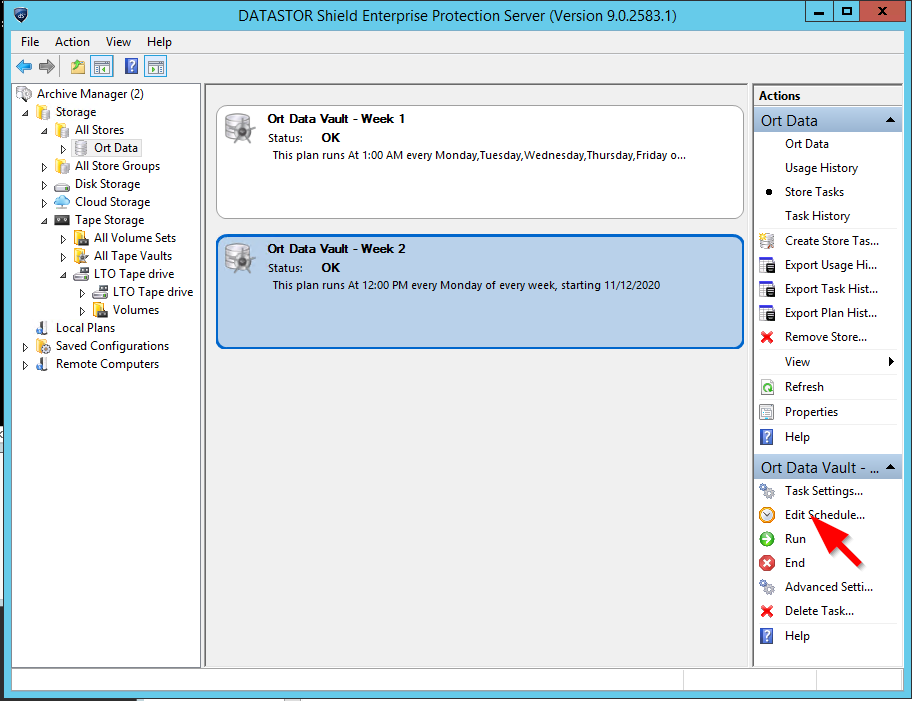Viewport: 912px width, 701px height.
Task: Click the Task Settings gears icon
Action: click(767, 491)
